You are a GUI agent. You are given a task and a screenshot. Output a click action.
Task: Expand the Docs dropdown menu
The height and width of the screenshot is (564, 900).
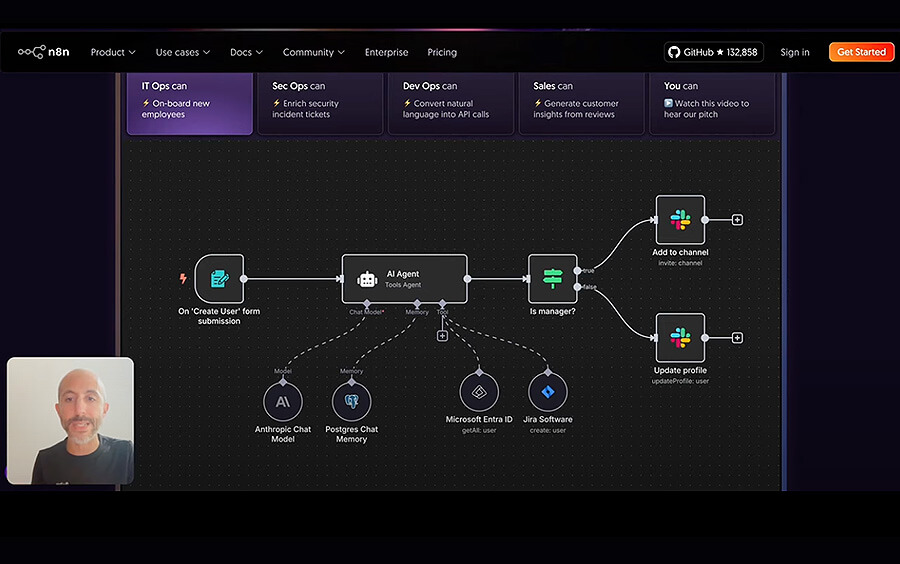tap(246, 52)
